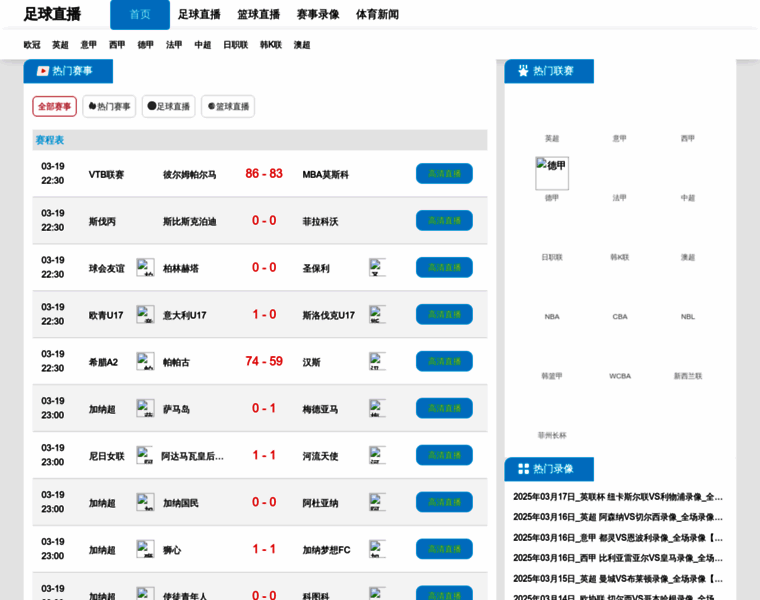The width and height of the screenshot is (760, 600).
Task: Open 西甲 in the league sub-navigation
Action: pyautogui.click(x=117, y=45)
